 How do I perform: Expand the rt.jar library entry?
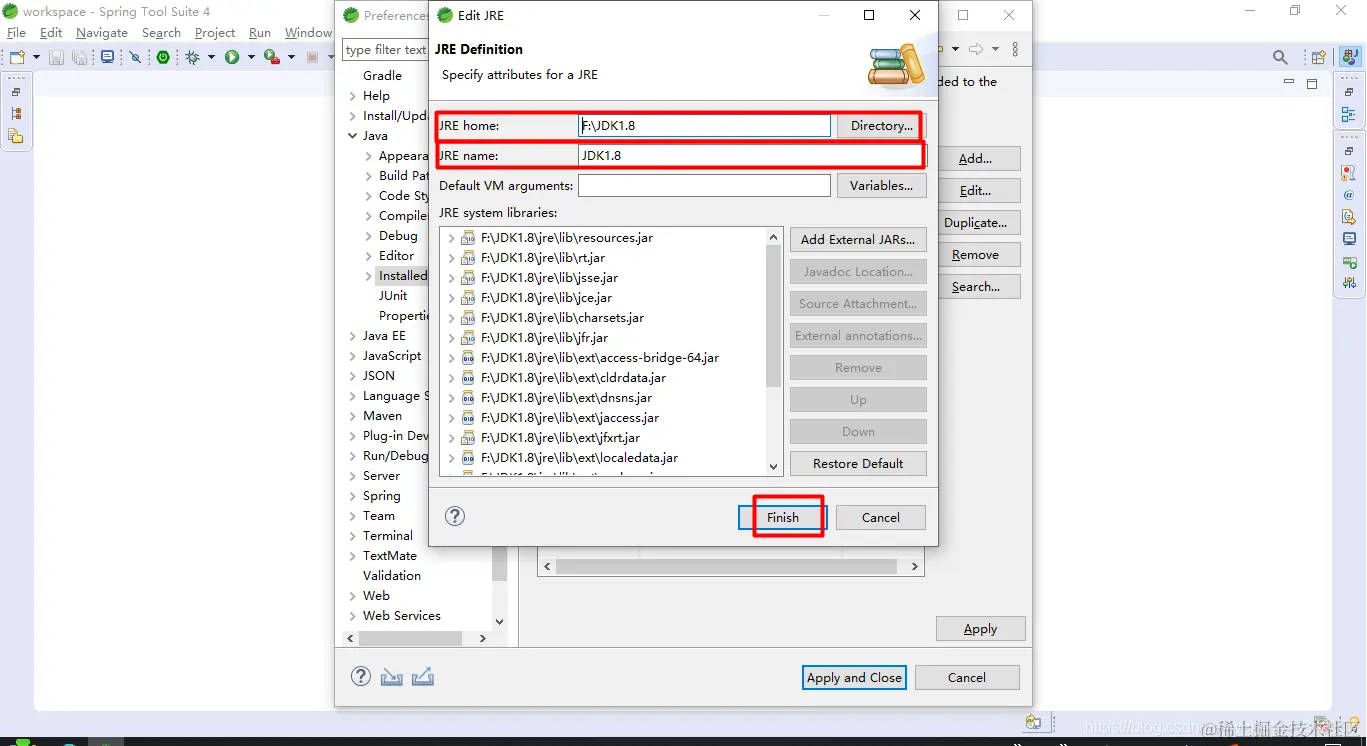[x=451, y=258]
